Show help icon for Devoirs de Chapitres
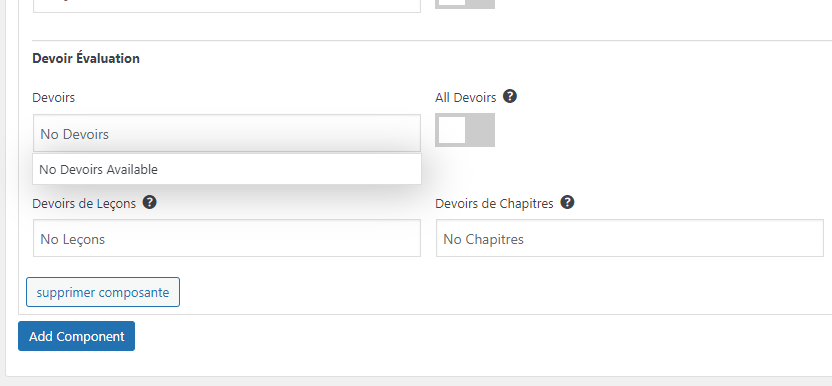 click(567, 202)
